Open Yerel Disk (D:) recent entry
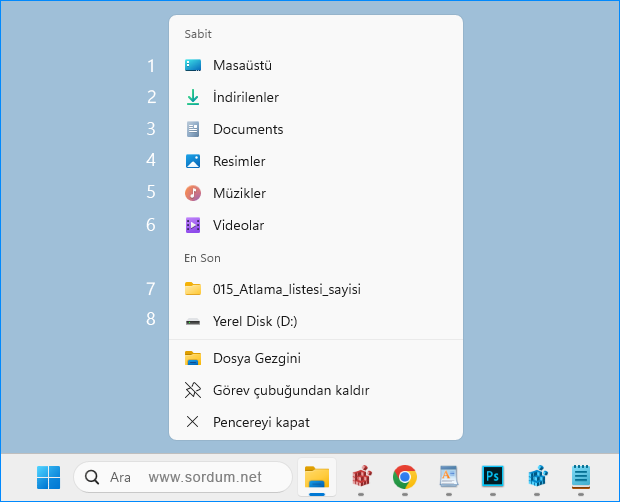 [316, 321]
